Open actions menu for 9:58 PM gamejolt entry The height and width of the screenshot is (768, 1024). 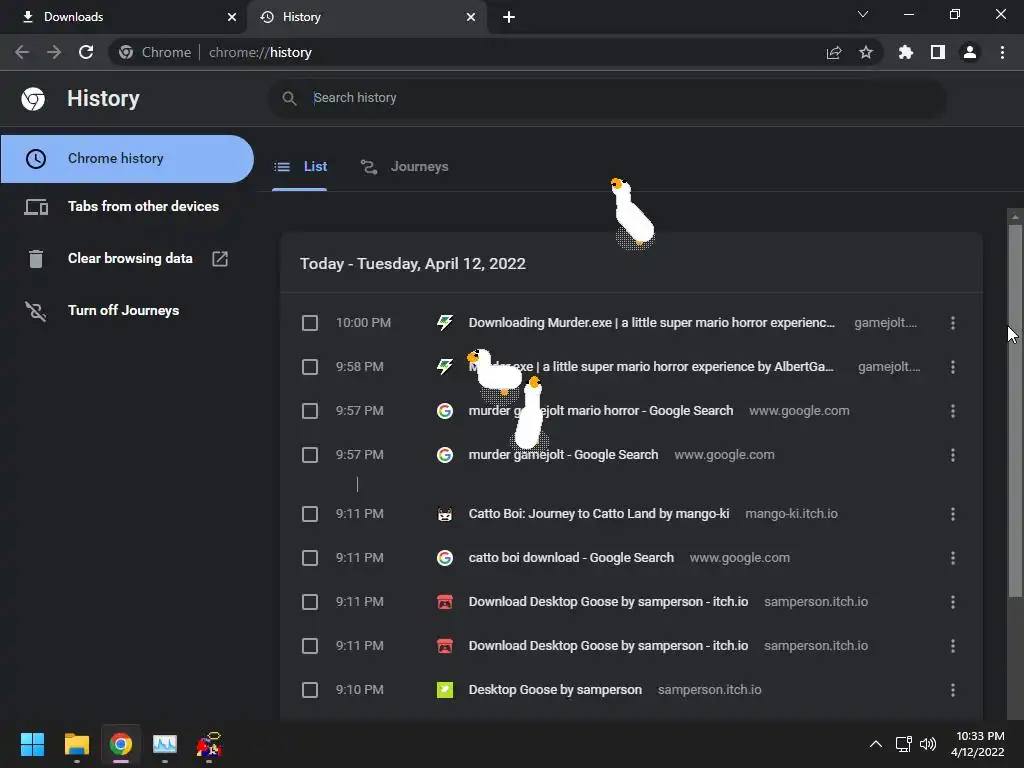pyautogui.click(x=953, y=366)
